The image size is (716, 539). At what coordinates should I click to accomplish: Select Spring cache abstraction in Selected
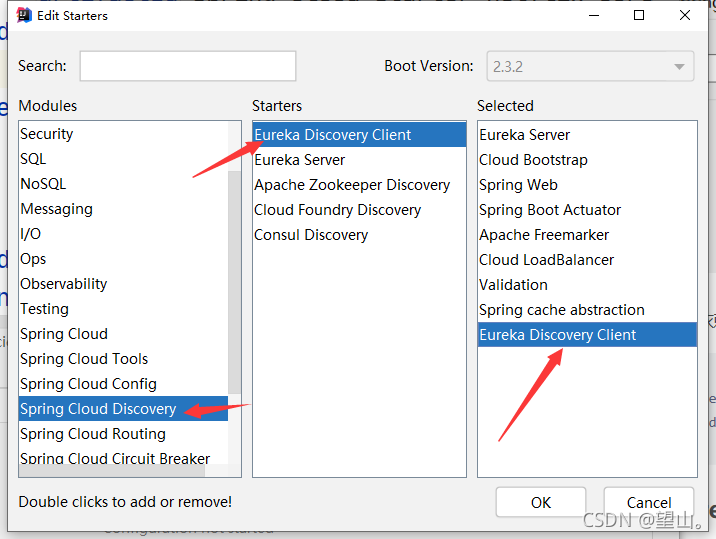pyautogui.click(x=587, y=310)
